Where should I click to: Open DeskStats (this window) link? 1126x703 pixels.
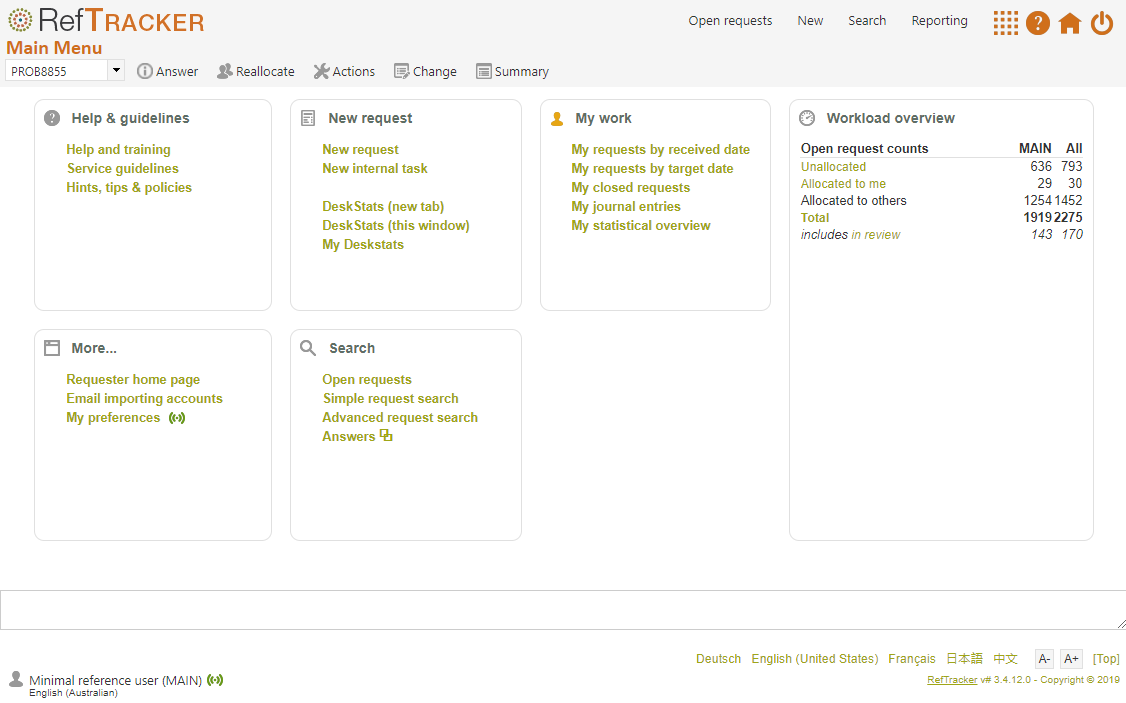396,225
